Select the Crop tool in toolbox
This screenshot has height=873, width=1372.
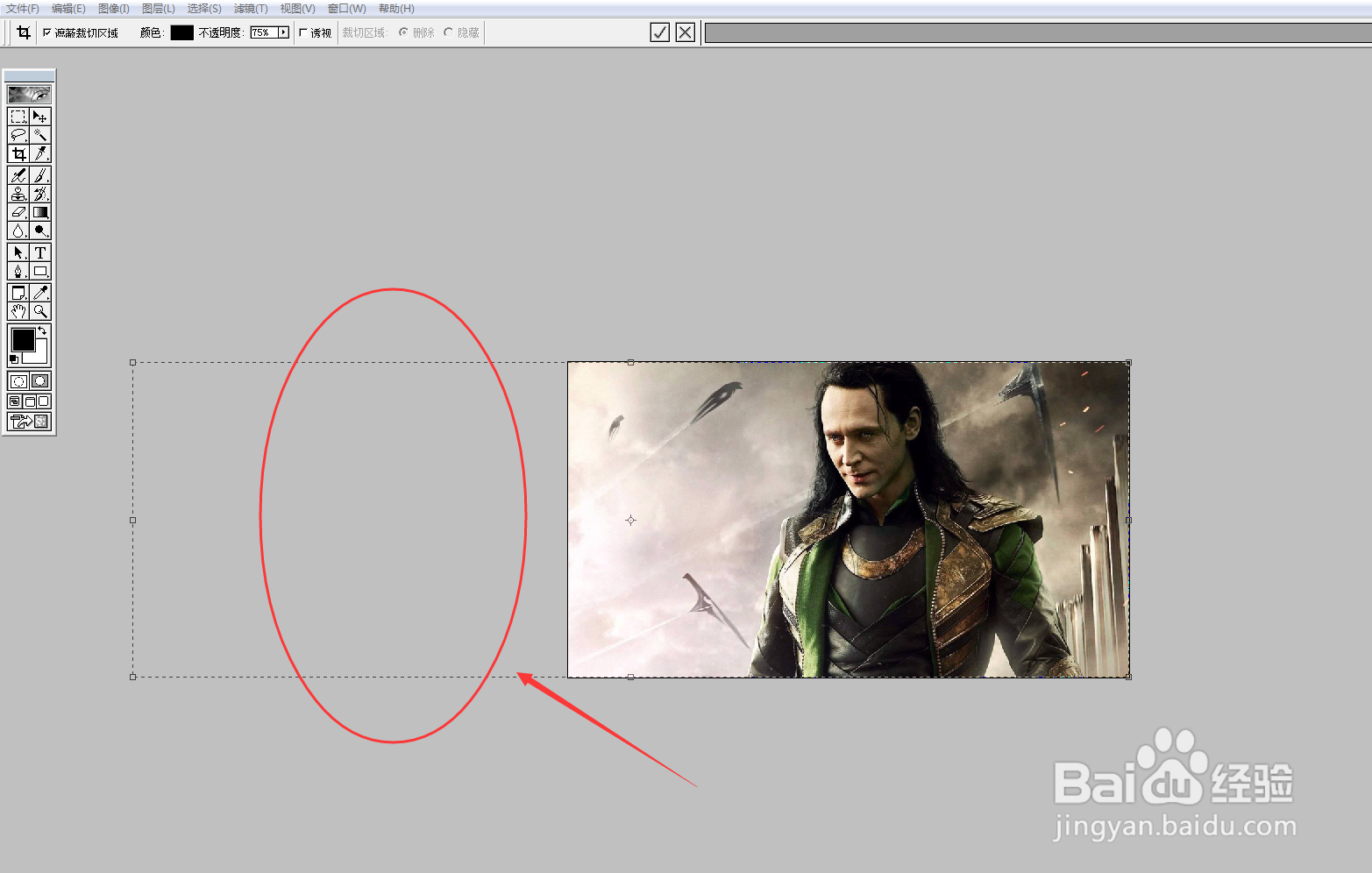18,153
